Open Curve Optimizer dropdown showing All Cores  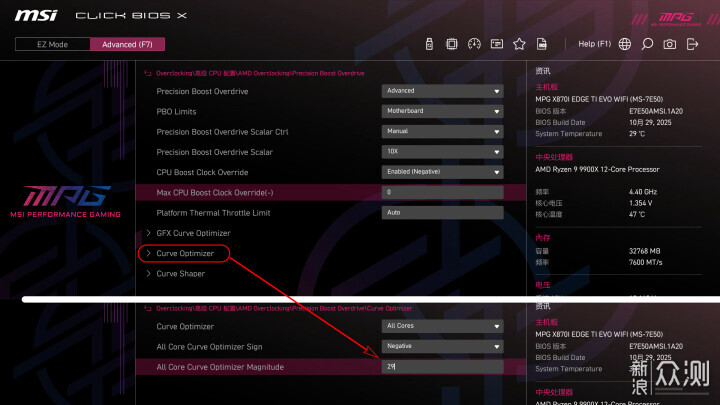(x=442, y=326)
